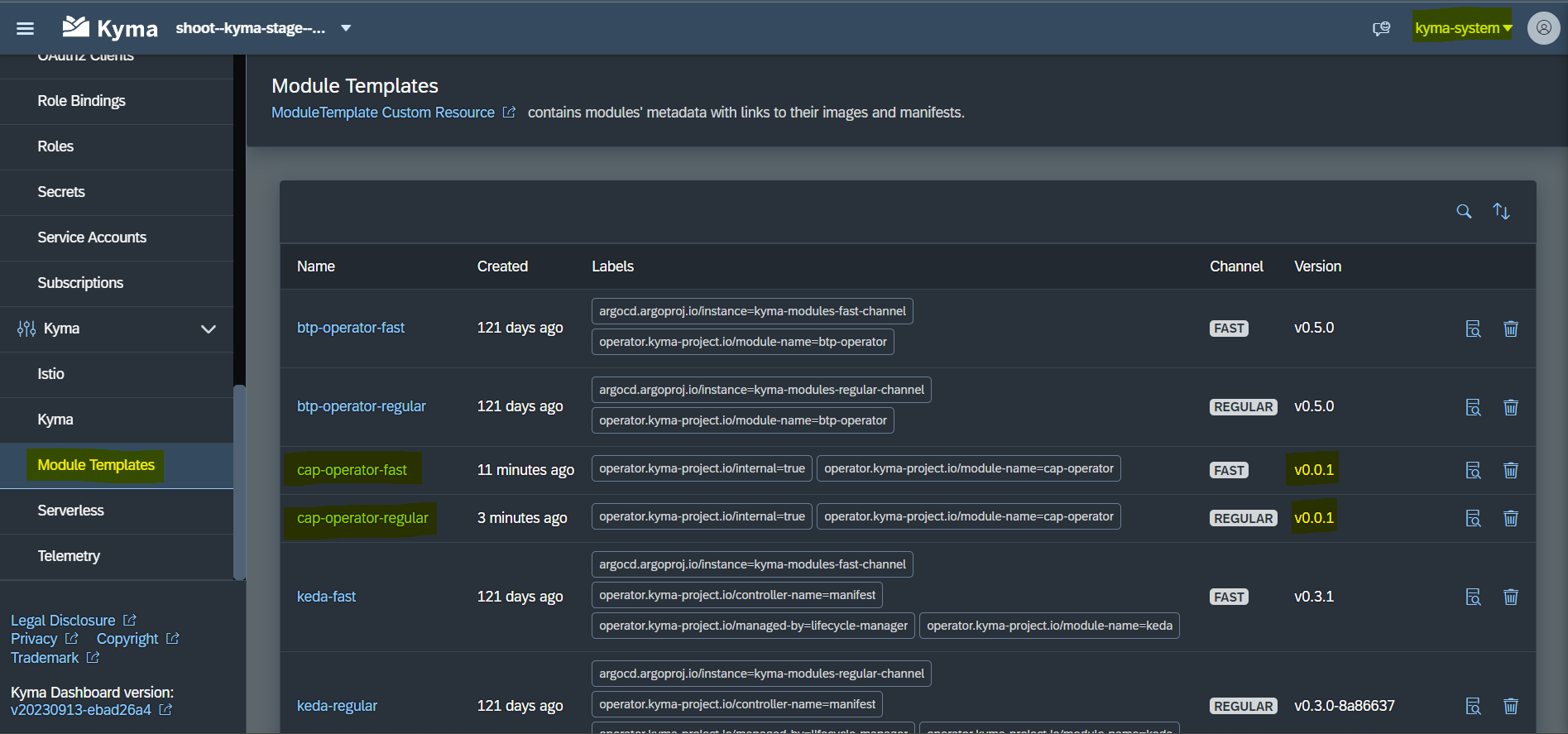
Task: Open Role Bindings in sidebar
Action: [x=117, y=101]
